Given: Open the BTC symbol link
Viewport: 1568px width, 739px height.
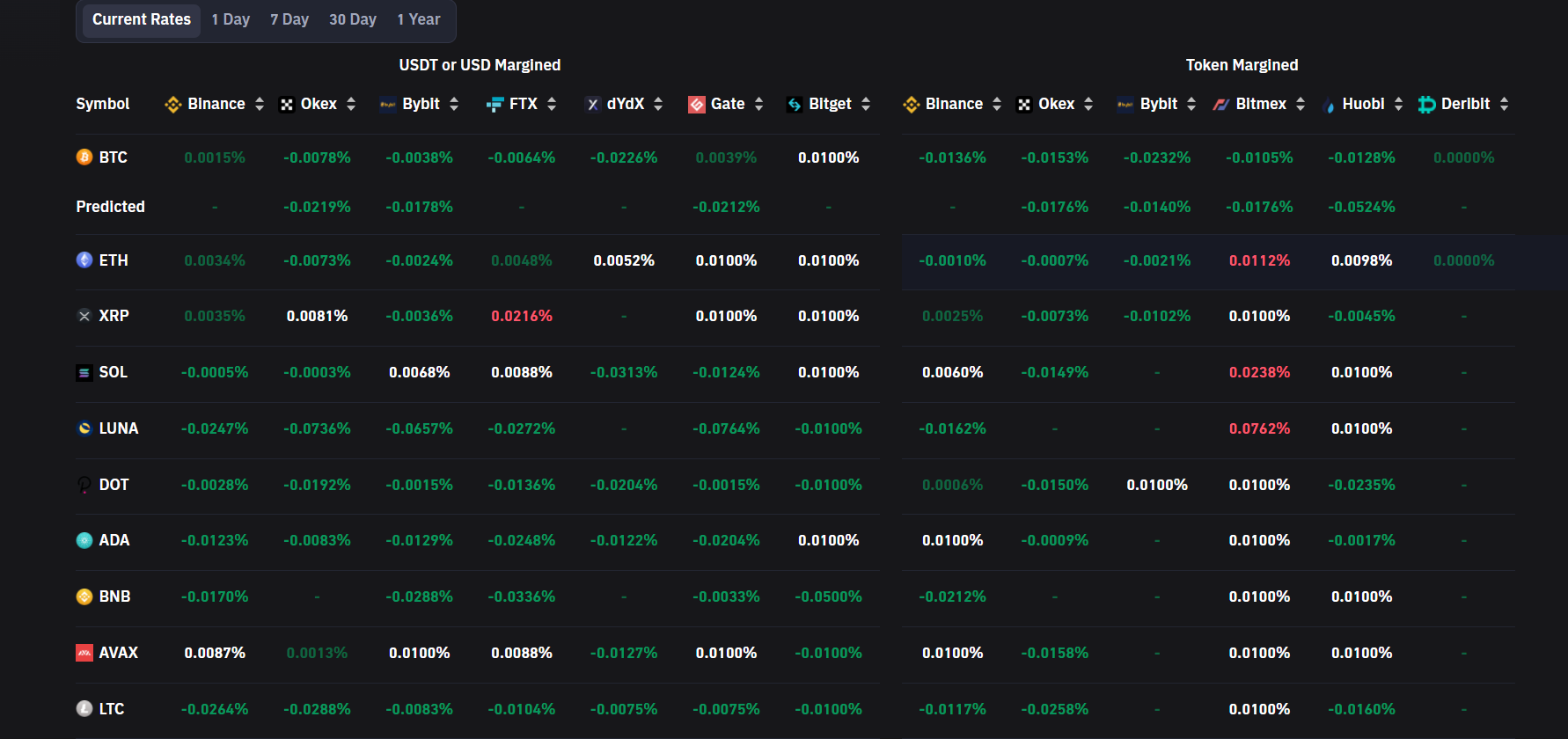Looking at the screenshot, I should pyautogui.click(x=114, y=157).
